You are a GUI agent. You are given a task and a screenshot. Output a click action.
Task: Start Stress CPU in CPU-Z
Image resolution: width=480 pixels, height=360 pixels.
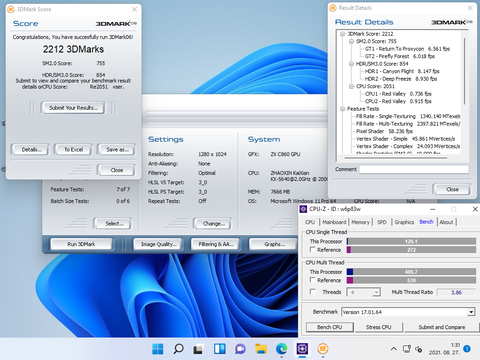[x=379, y=327]
